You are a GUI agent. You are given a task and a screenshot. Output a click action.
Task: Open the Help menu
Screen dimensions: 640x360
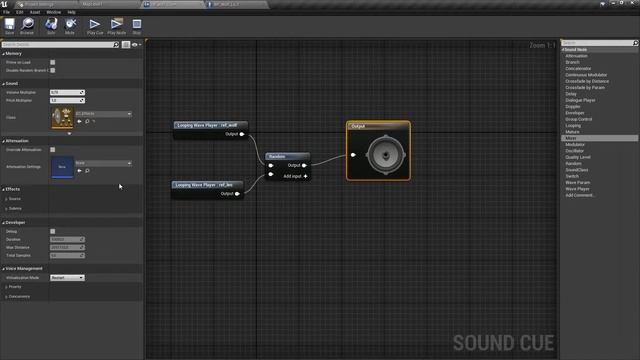click(x=71, y=12)
